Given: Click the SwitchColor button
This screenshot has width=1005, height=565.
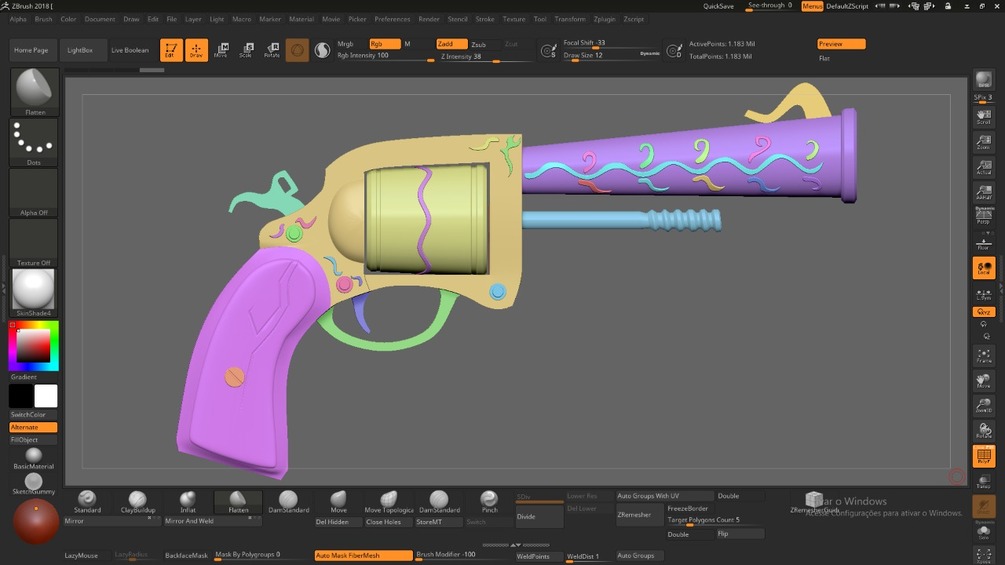Looking at the screenshot, I should coord(33,414).
